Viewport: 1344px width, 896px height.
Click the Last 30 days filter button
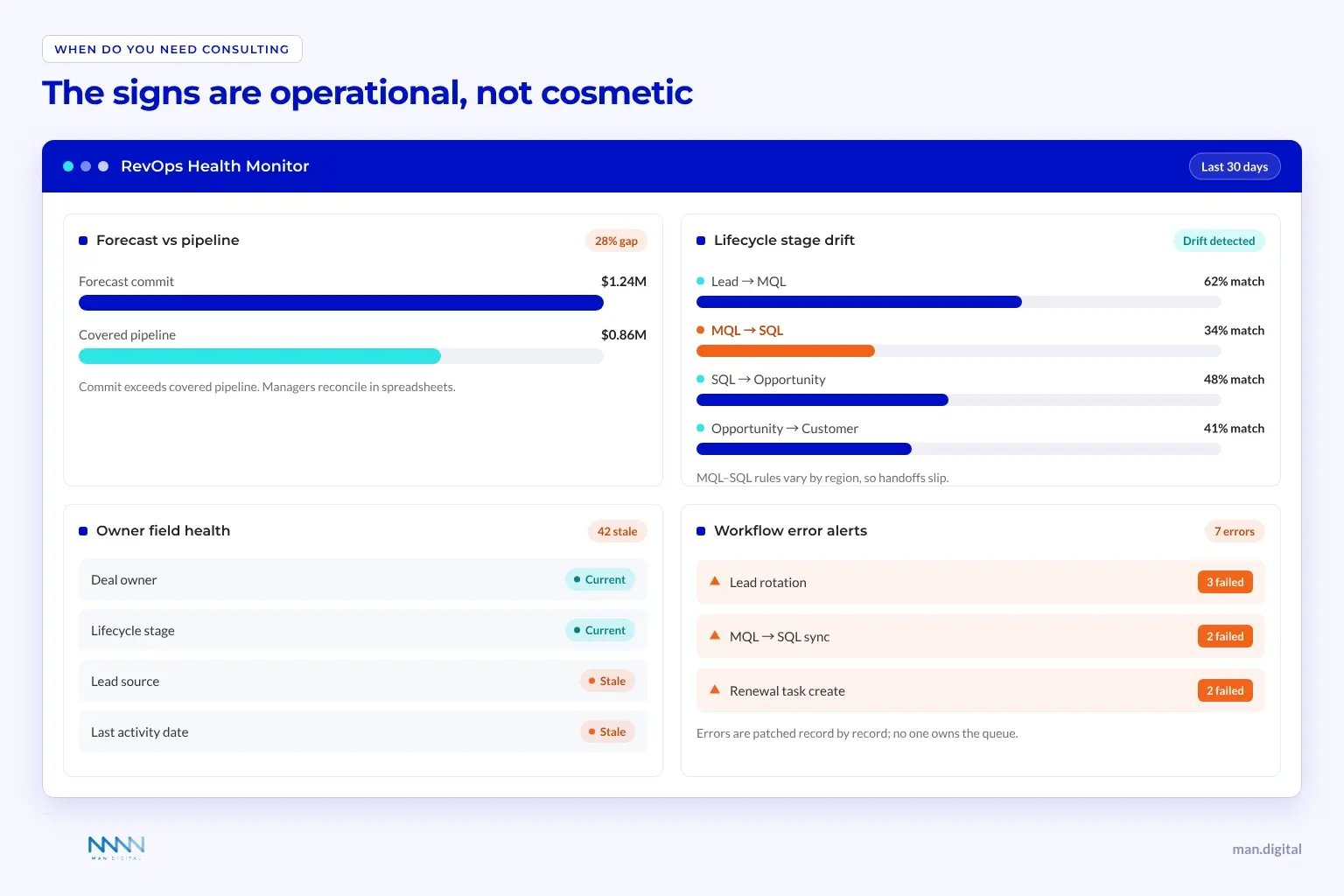tap(1235, 166)
